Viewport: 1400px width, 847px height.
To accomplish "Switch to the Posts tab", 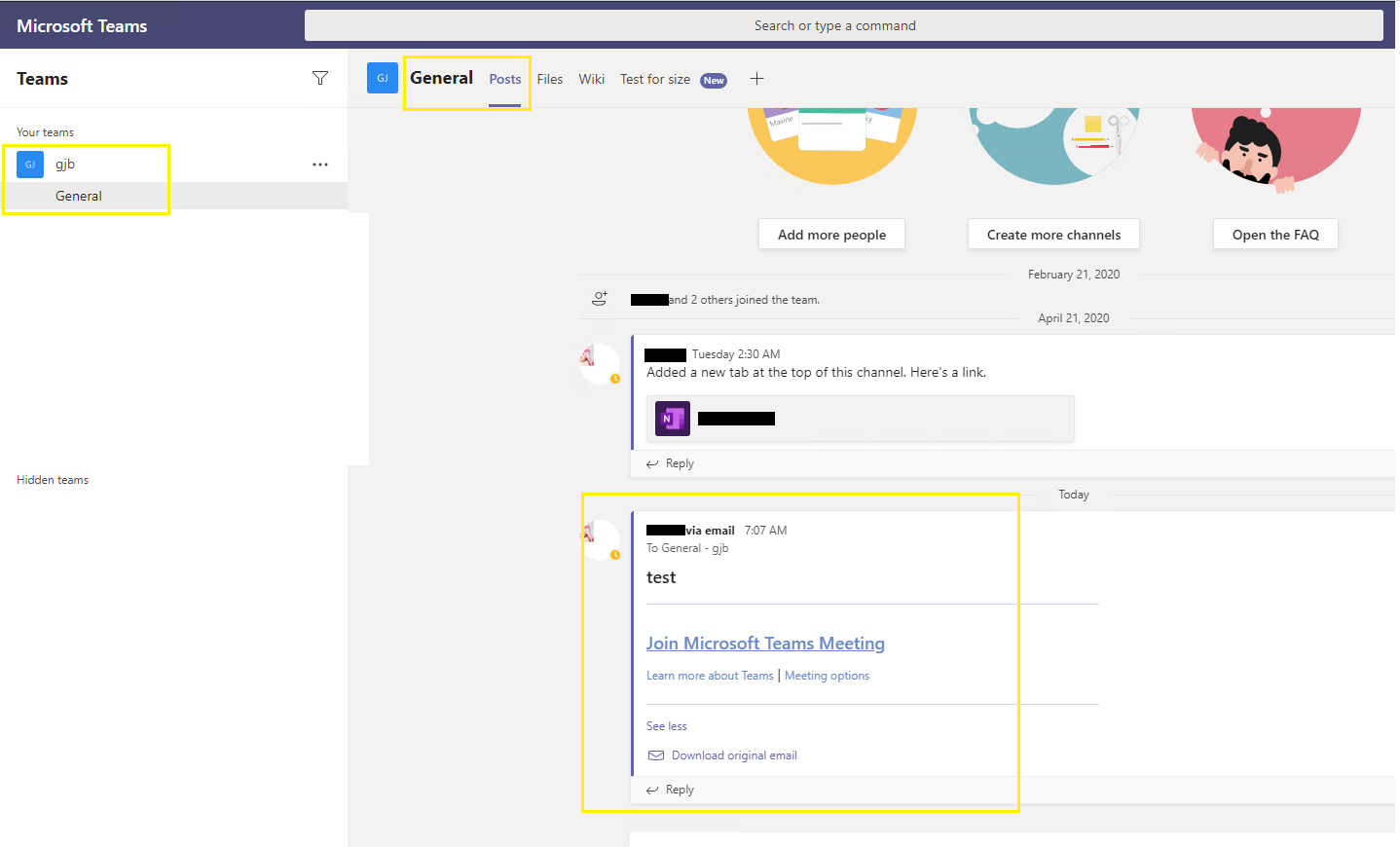I will 505,79.
